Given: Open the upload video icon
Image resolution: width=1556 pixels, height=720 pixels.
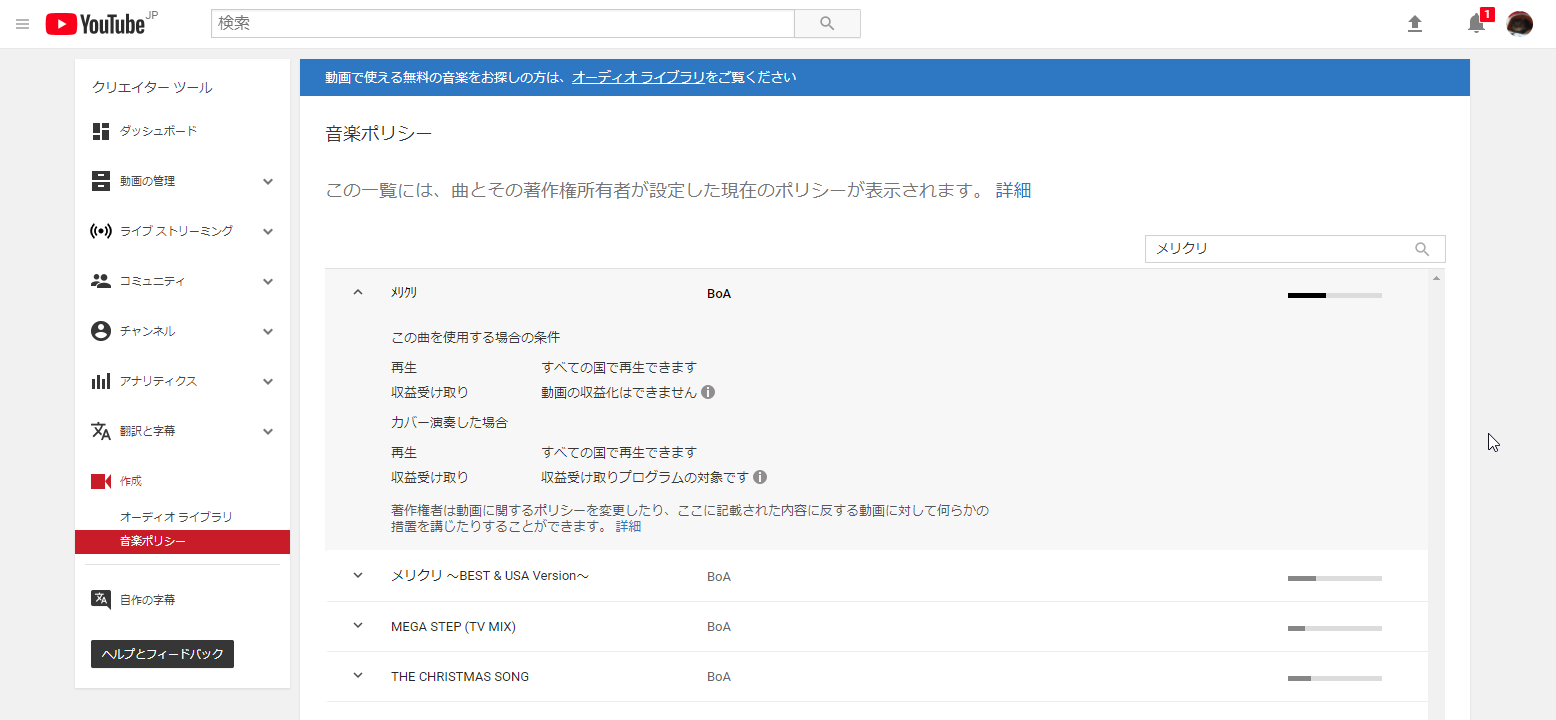Looking at the screenshot, I should pos(1415,24).
